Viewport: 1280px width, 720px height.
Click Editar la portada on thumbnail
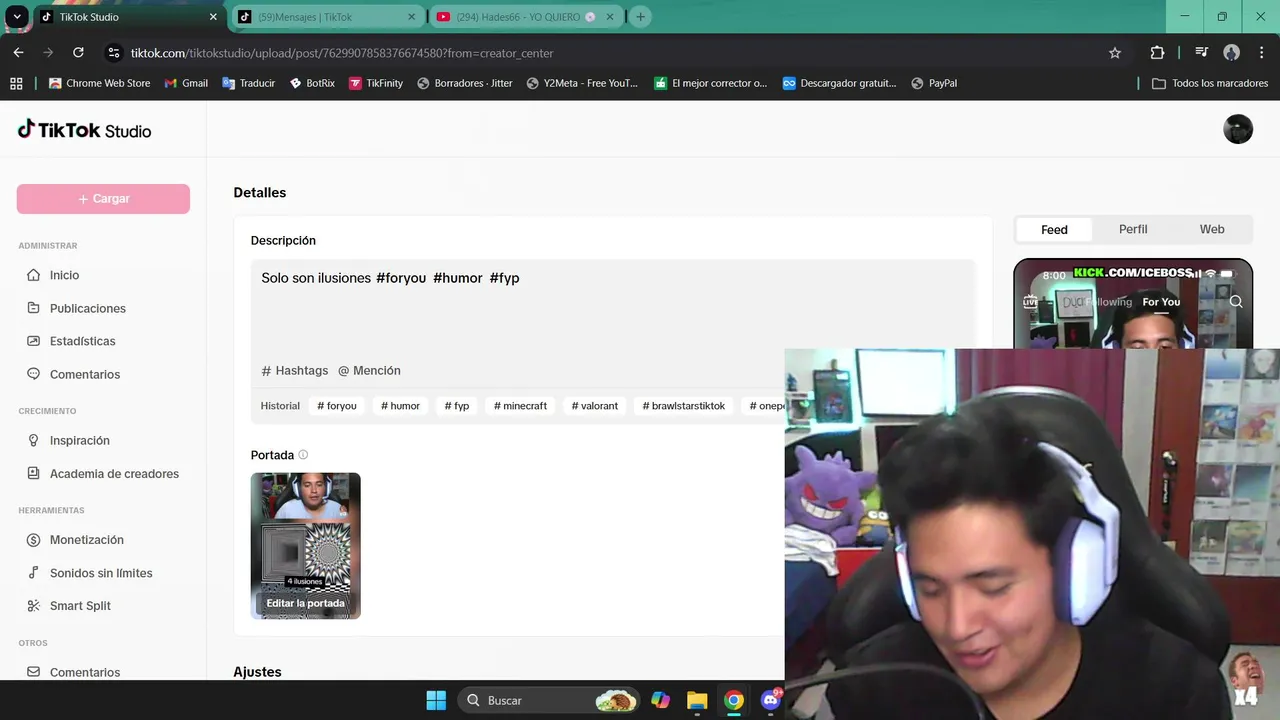tap(305, 603)
